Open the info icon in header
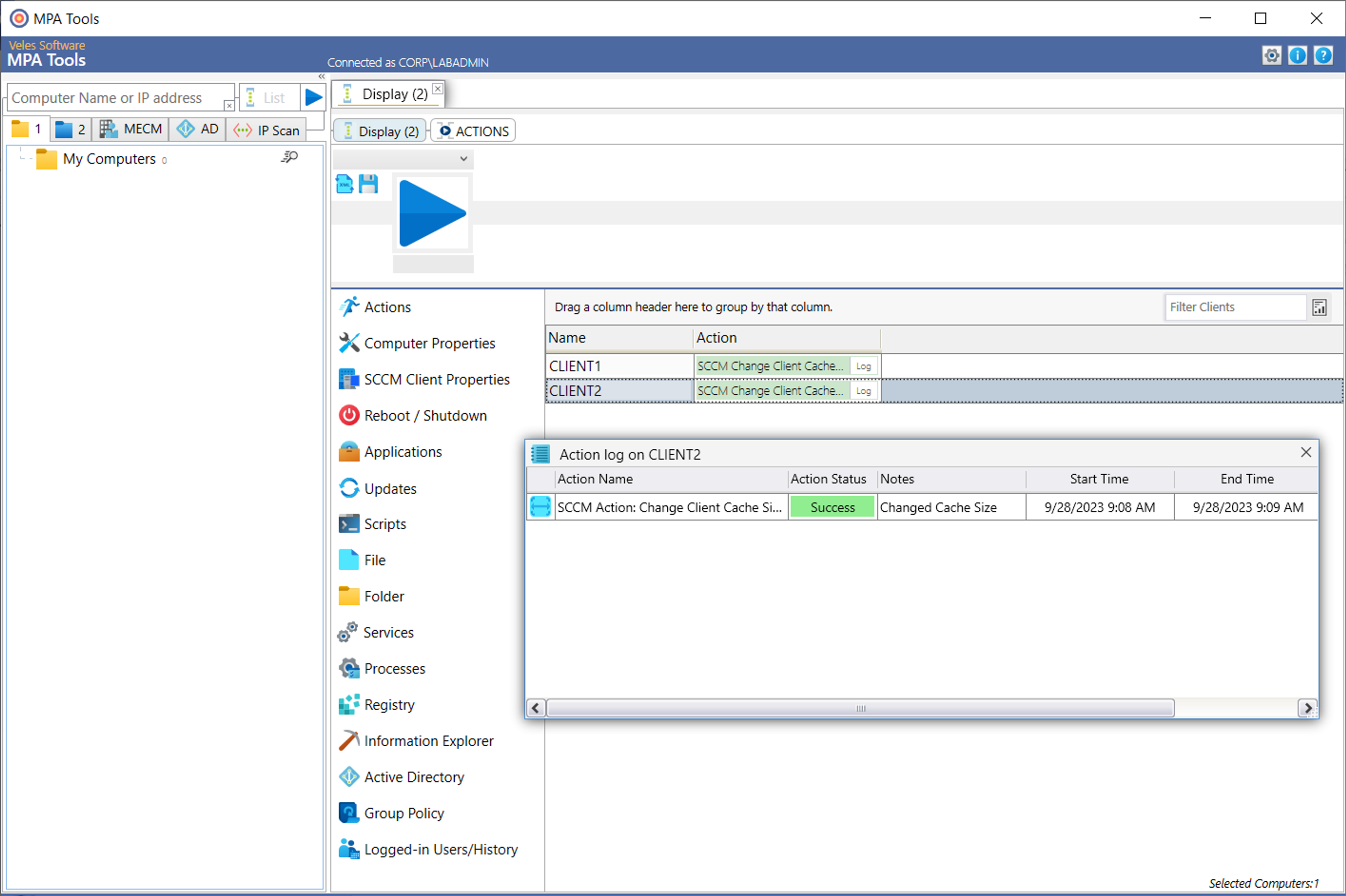This screenshot has height=896, width=1346. tap(1297, 55)
